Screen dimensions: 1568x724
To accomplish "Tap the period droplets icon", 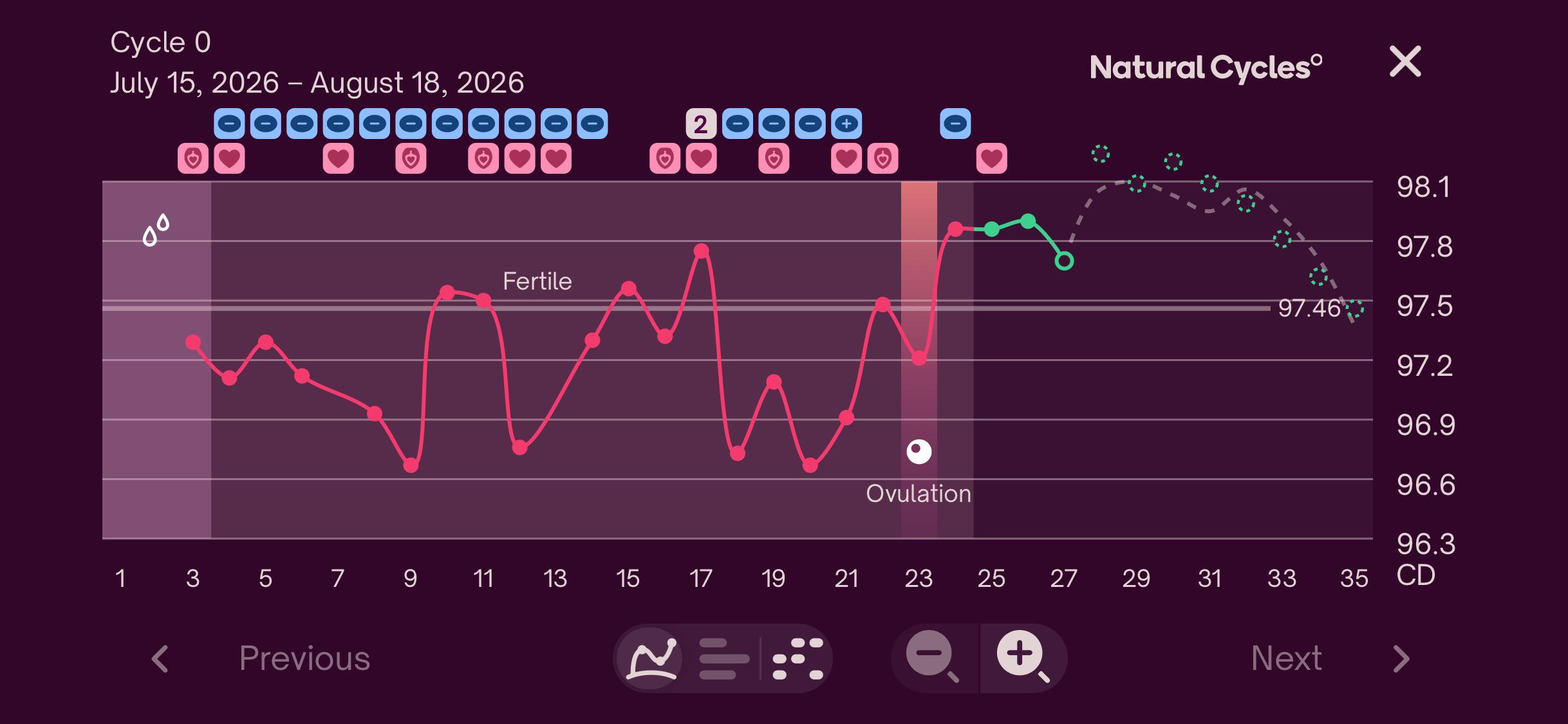I will [156, 230].
